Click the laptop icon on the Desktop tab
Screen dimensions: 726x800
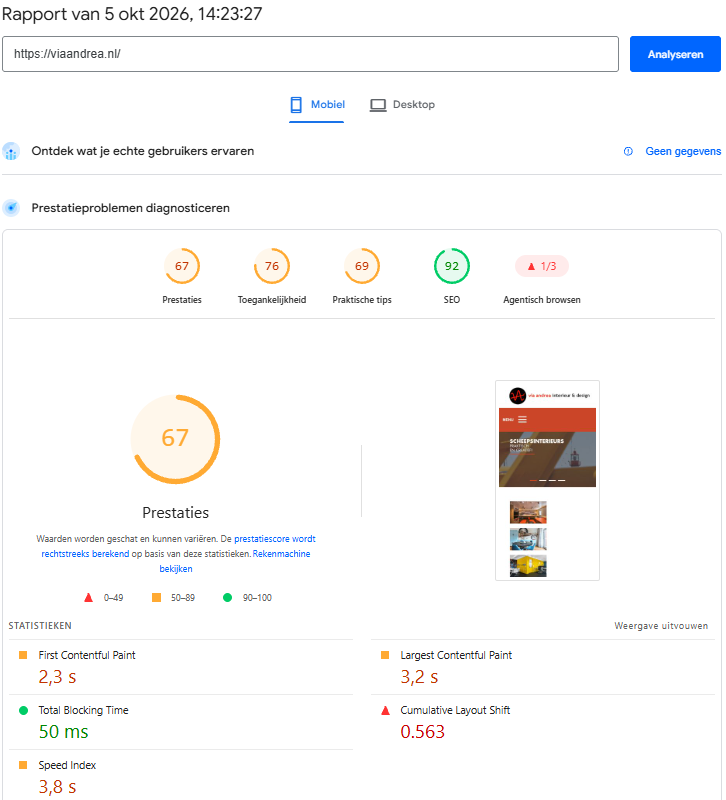[378, 105]
